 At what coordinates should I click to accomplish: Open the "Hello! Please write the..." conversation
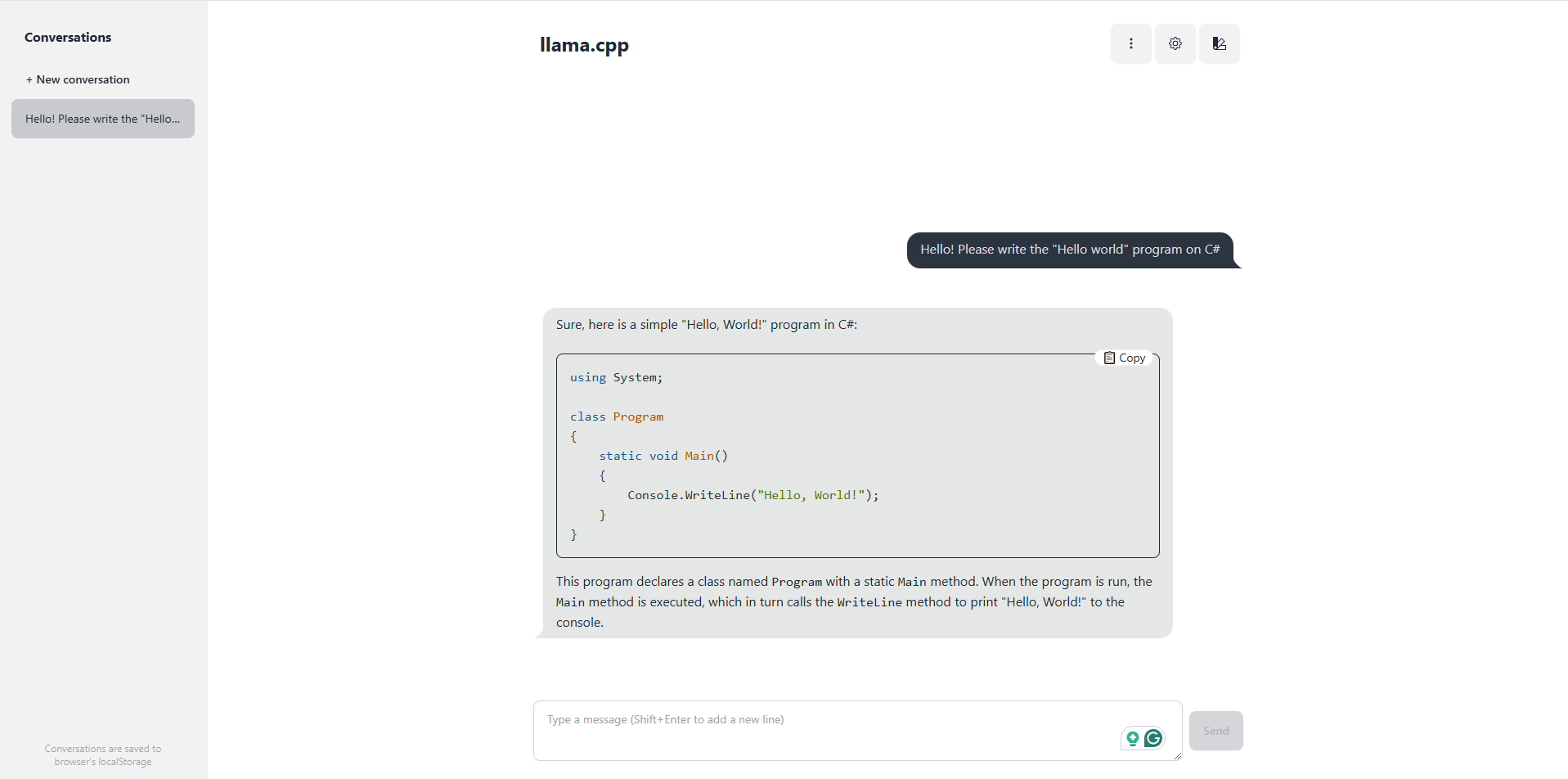click(103, 119)
